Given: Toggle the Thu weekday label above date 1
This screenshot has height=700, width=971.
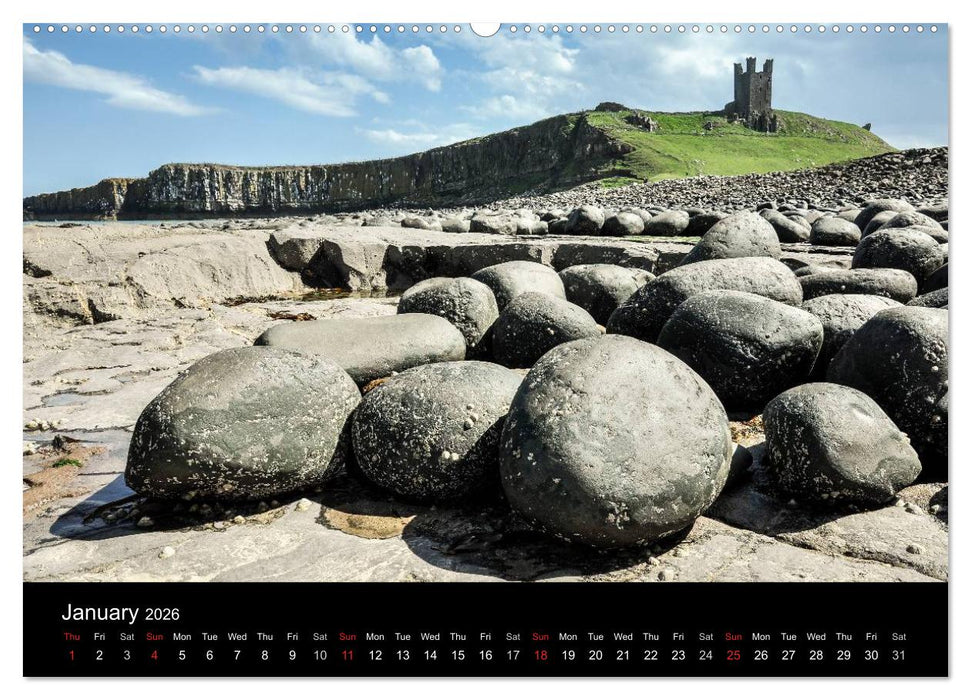Looking at the screenshot, I should coord(70,636).
